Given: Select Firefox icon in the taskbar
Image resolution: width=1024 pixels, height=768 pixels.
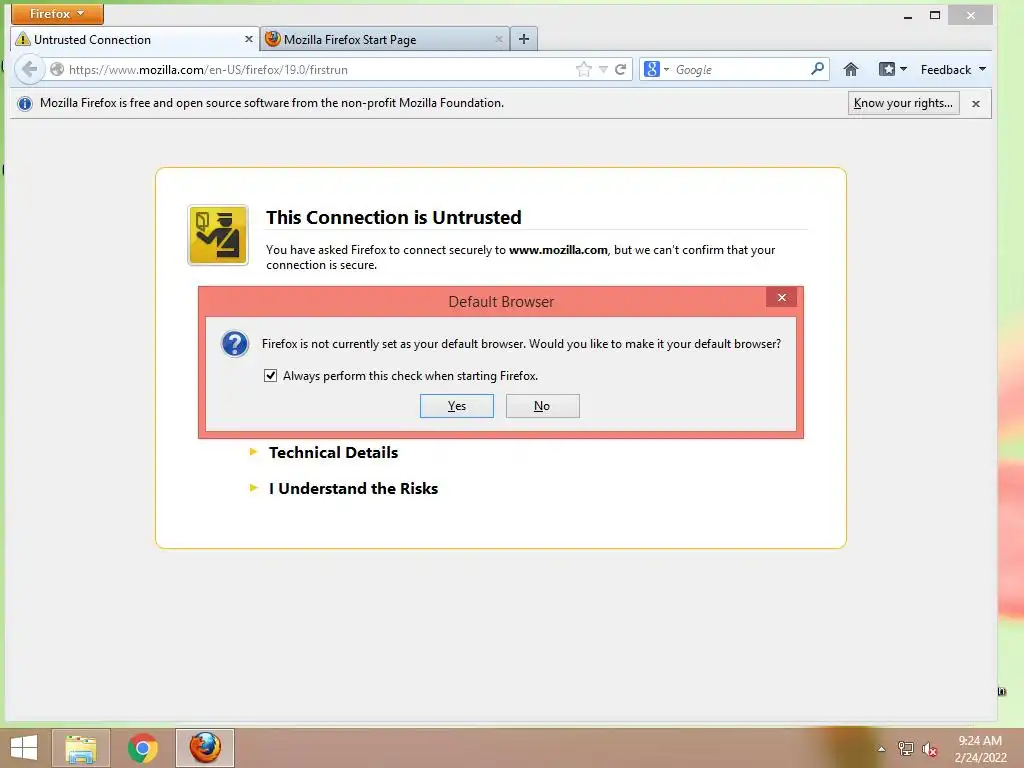Looking at the screenshot, I should click(x=204, y=748).
